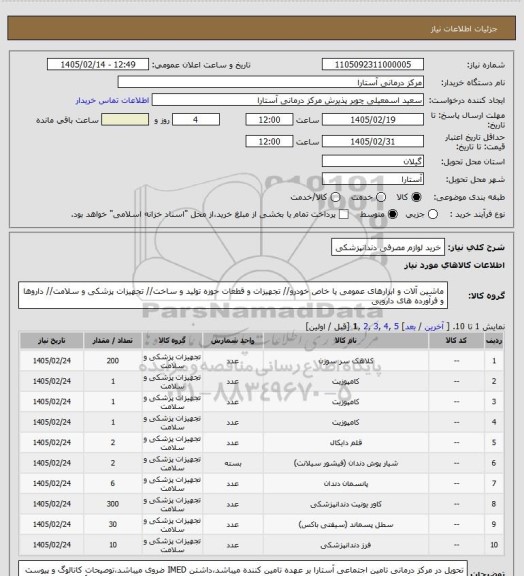
Task: Click the announcement date field 1405/02/14 - 12:49
Action: pyautogui.click(x=98, y=64)
